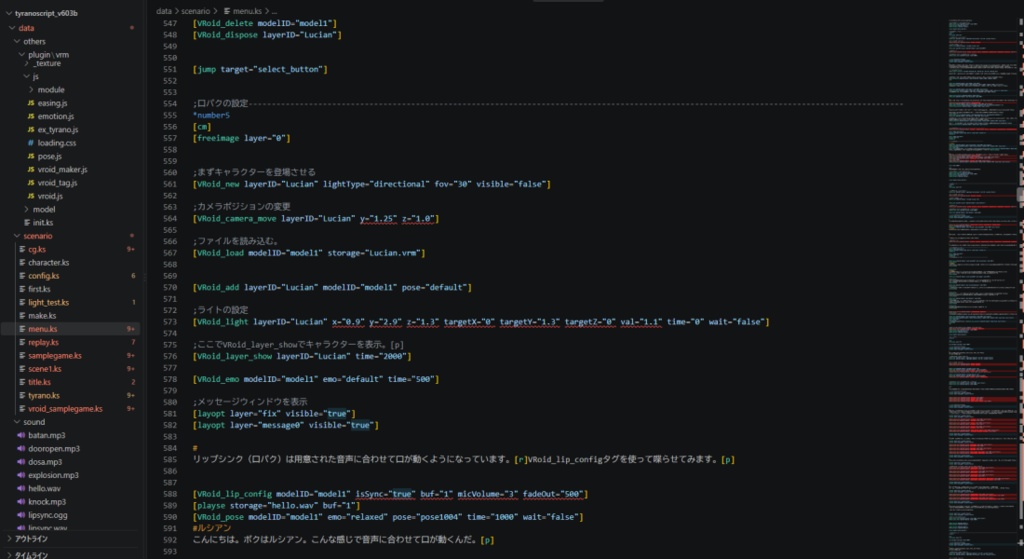Click the editor vertical scrollbar
This screenshot has width=1024, height=559.
1020,195
